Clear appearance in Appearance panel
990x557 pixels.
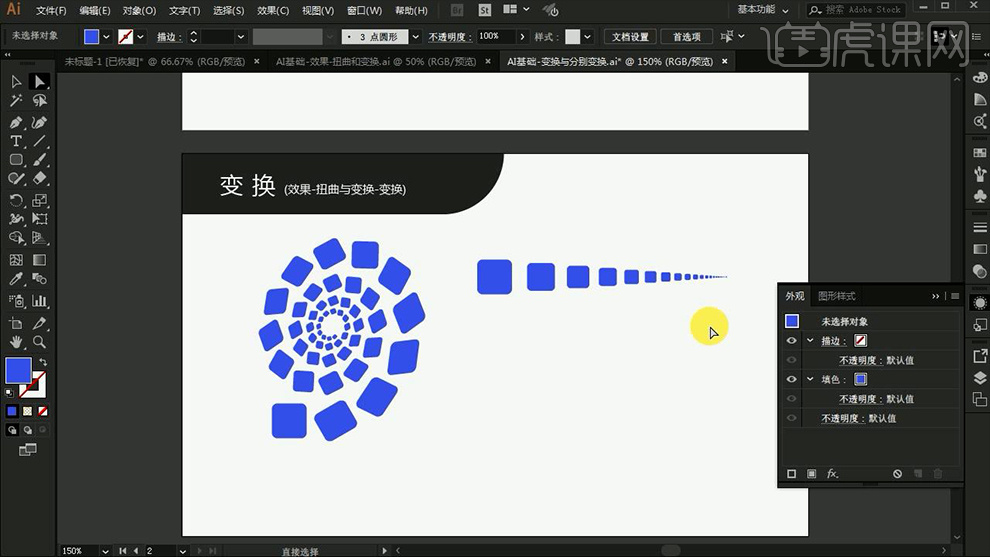point(897,474)
